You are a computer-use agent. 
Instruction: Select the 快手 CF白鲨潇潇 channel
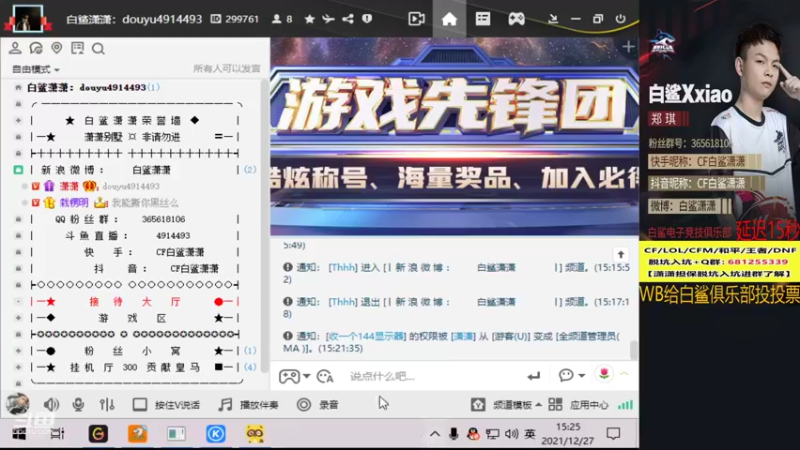134,252
